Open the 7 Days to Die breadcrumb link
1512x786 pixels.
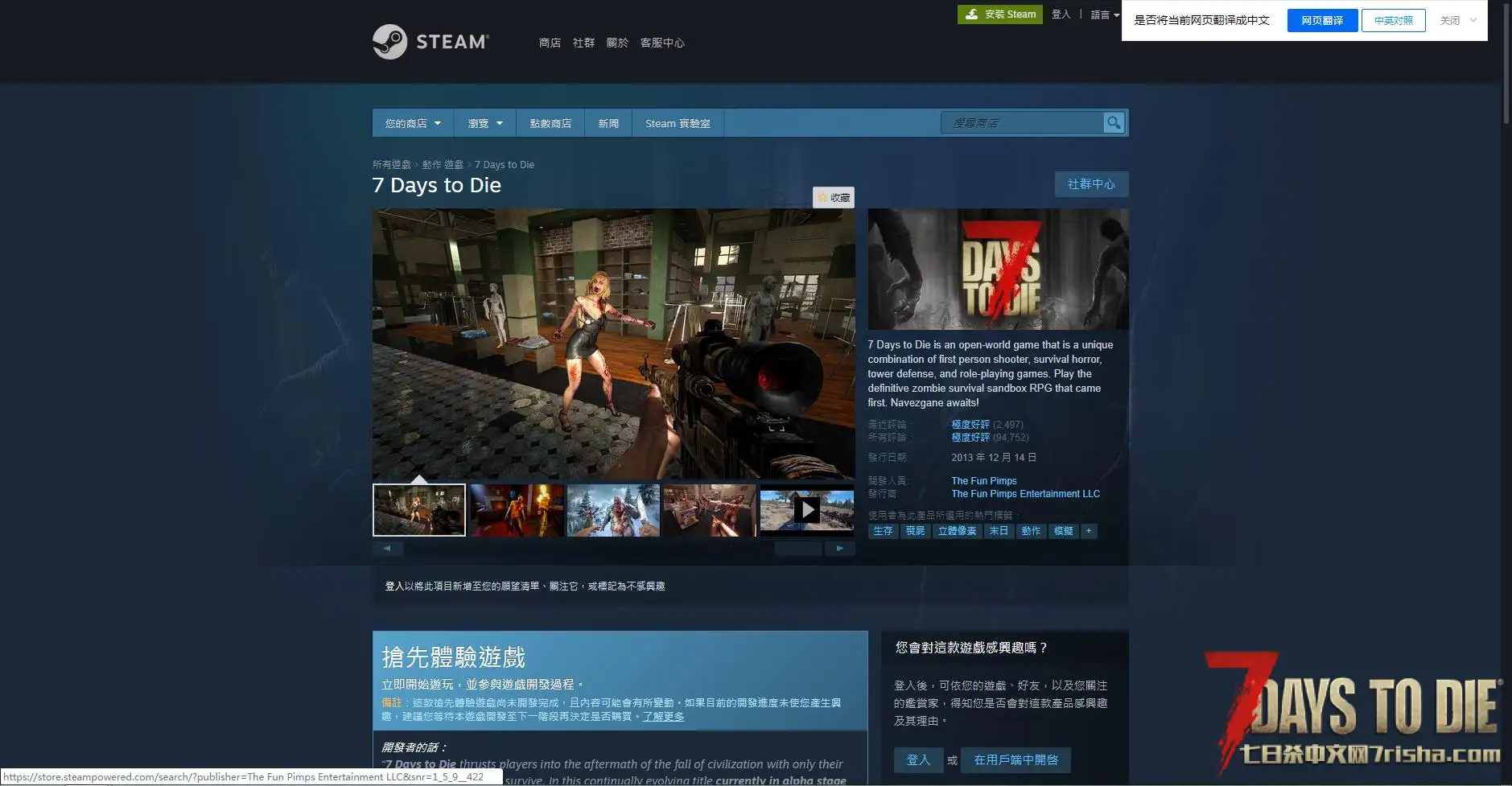(x=505, y=164)
